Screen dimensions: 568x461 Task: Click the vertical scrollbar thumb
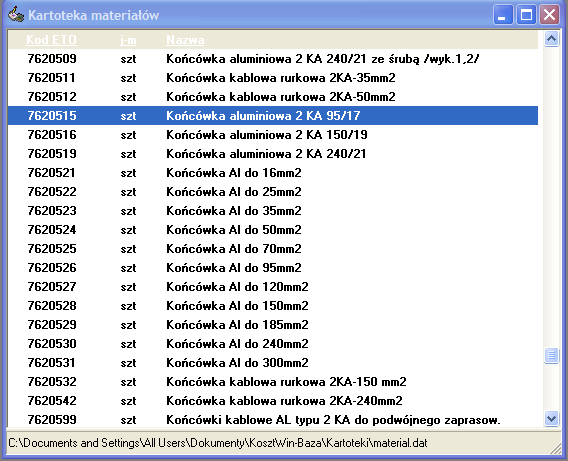click(x=551, y=355)
